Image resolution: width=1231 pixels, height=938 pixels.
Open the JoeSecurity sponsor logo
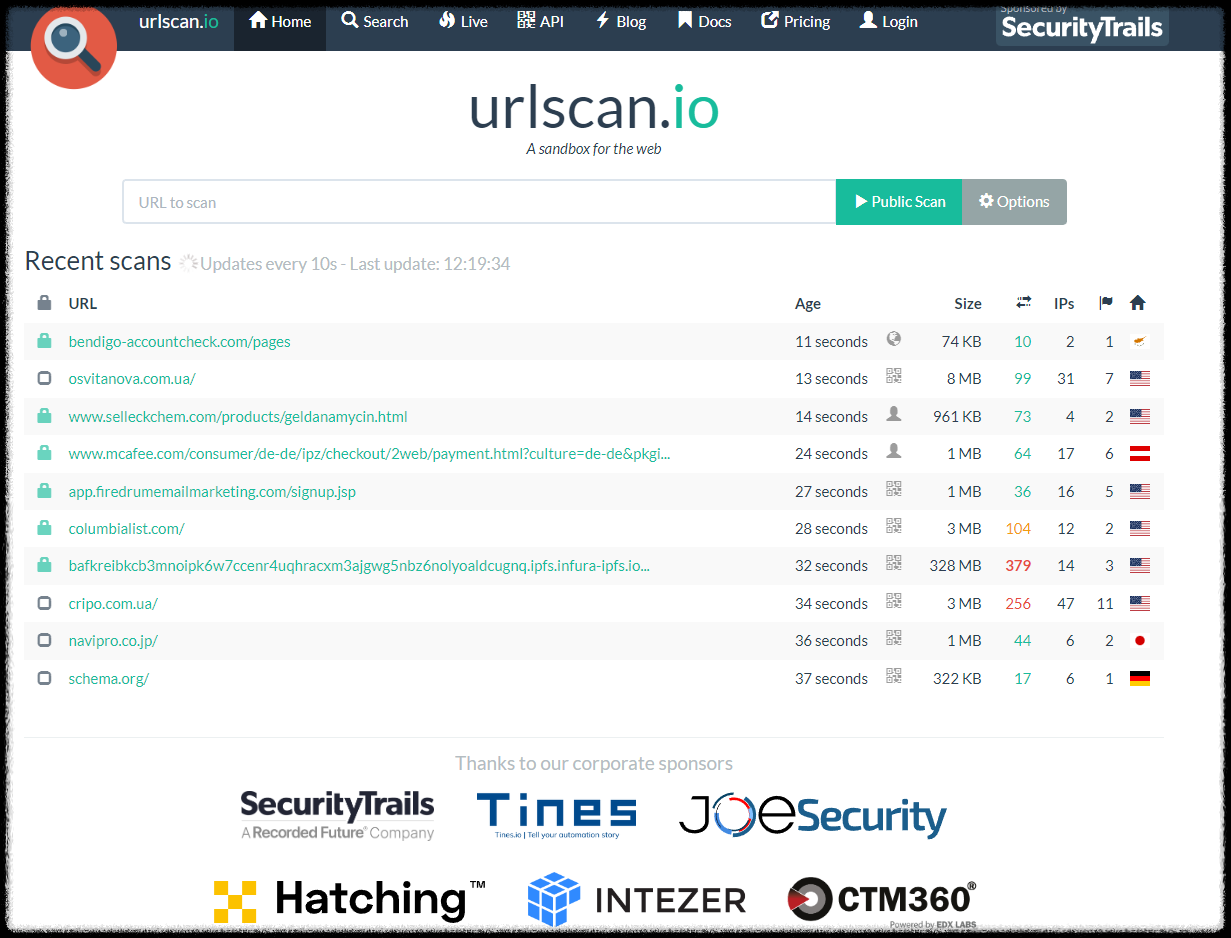(813, 815)
